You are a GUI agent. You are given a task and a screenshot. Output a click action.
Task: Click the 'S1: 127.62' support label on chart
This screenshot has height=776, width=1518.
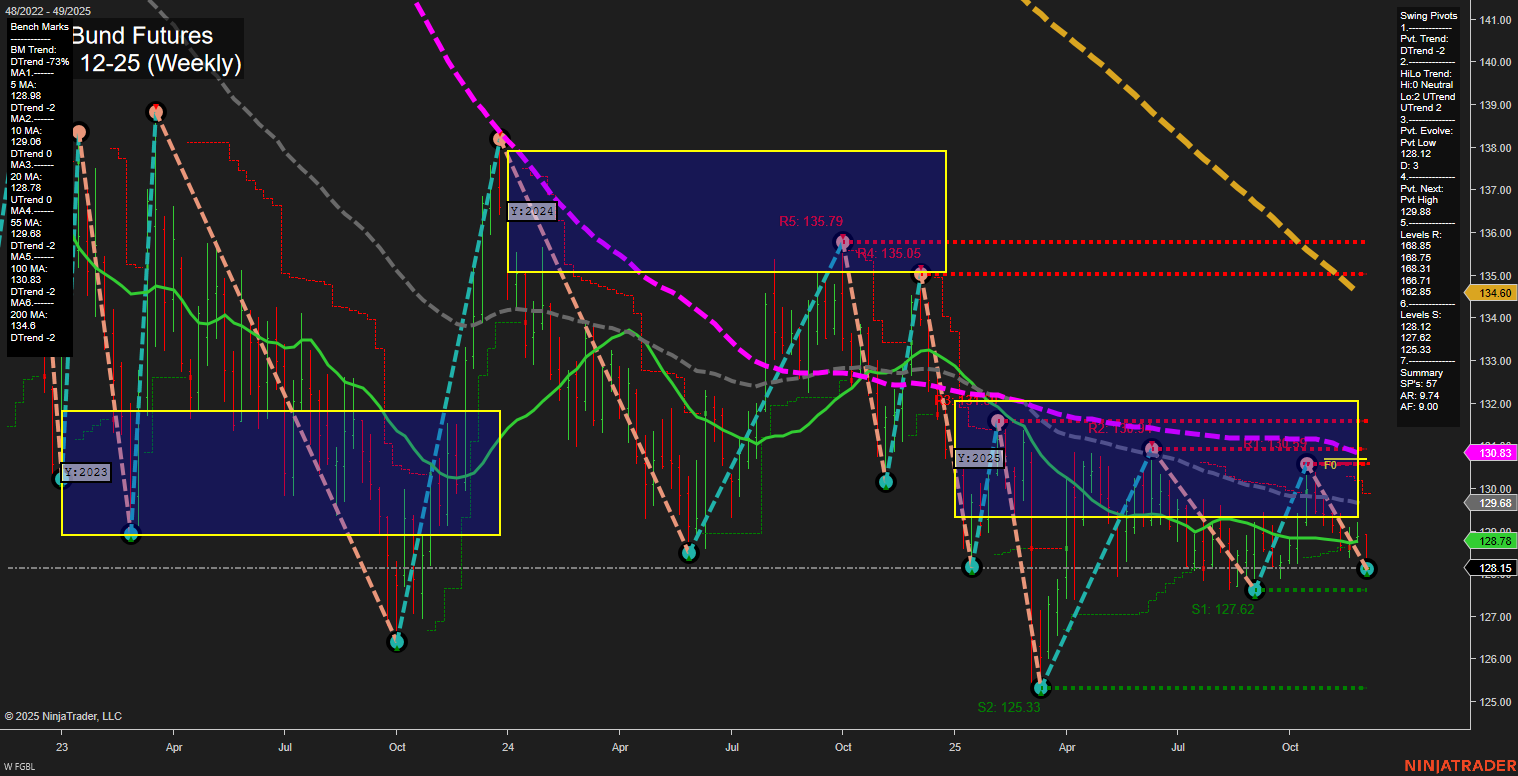tap(1222, 609)
